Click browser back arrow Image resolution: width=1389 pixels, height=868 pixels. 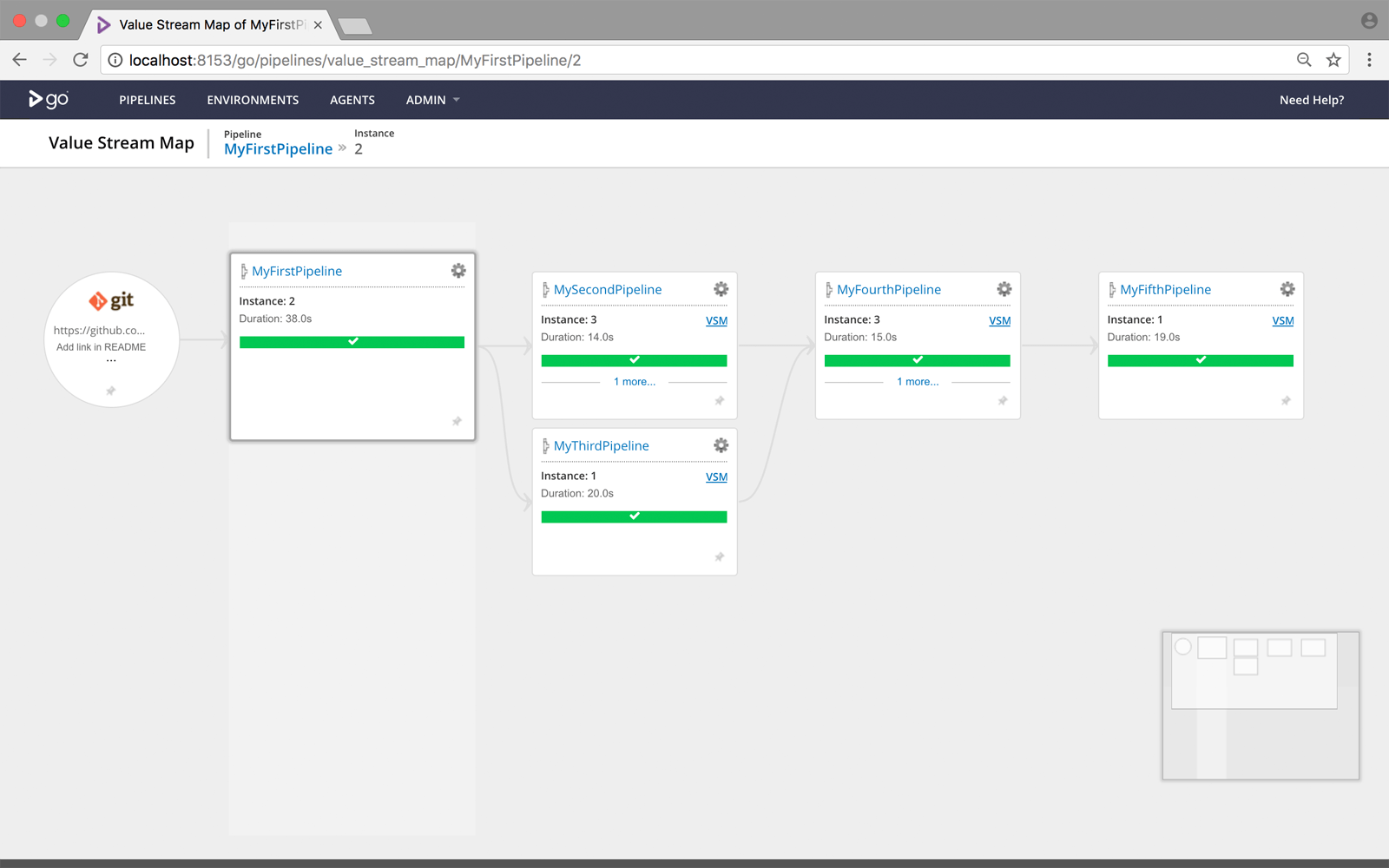(x=20, y=60)
